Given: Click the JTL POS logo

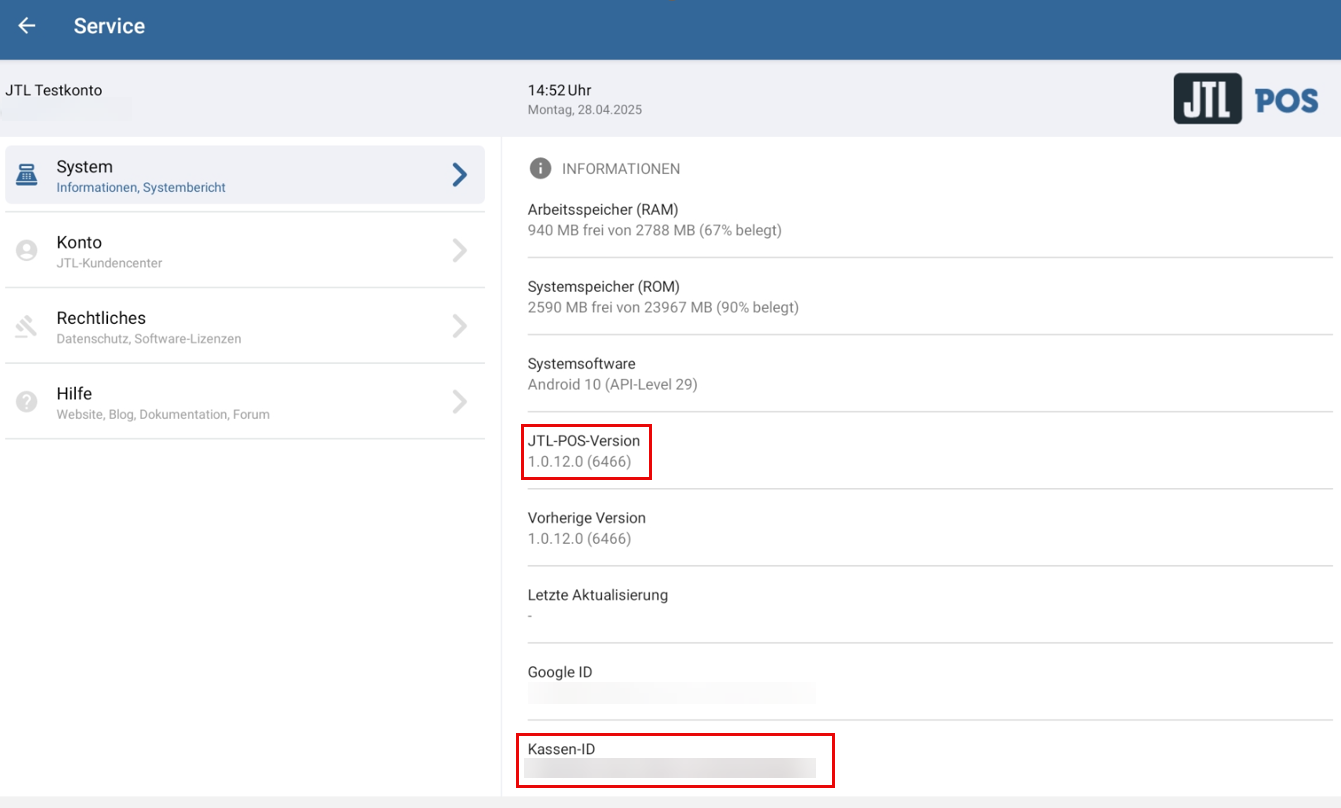Looking at the screenshot, I should point(1245,99).
